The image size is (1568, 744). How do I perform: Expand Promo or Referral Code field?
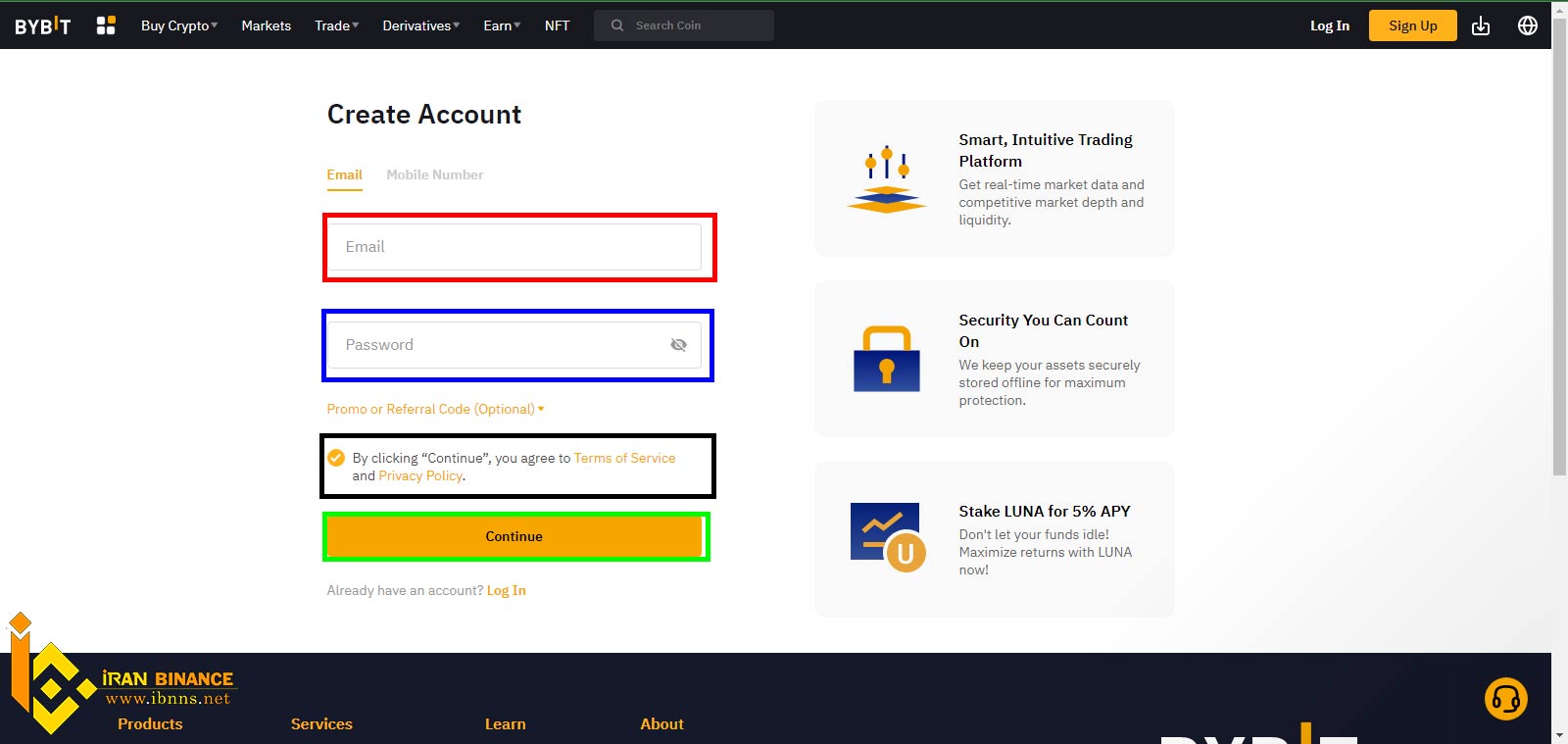click(x=435, y=409)
